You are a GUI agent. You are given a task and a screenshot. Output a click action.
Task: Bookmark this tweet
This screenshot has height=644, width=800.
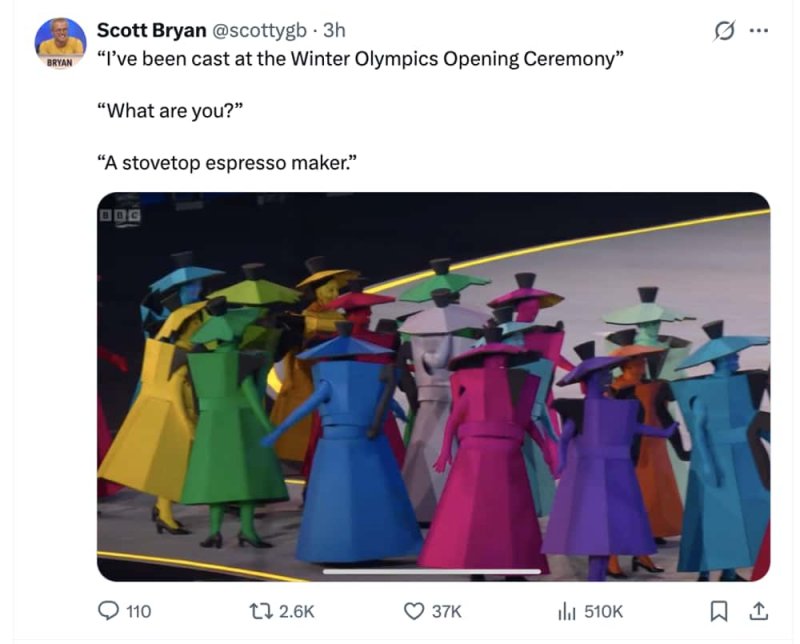719,611
